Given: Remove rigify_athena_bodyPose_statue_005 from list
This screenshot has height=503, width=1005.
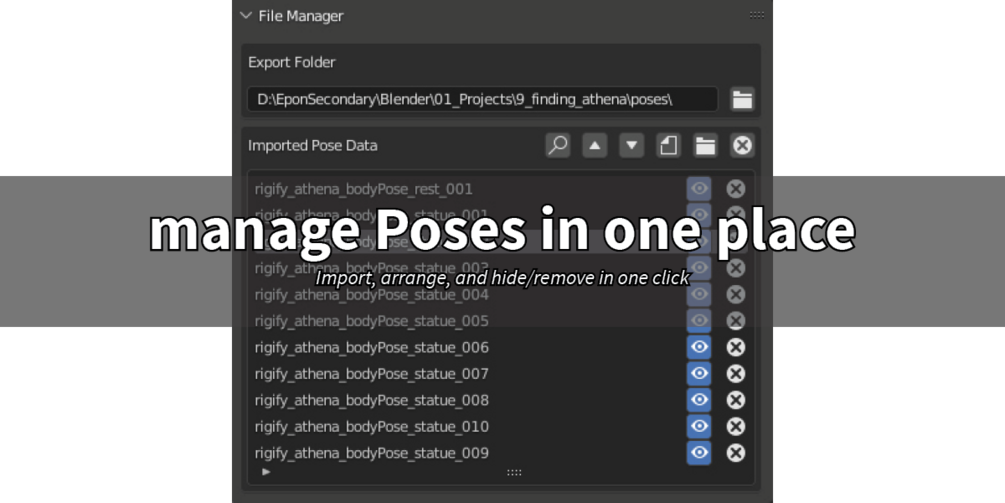Looking at the screenshot, I should click(736, 320).
